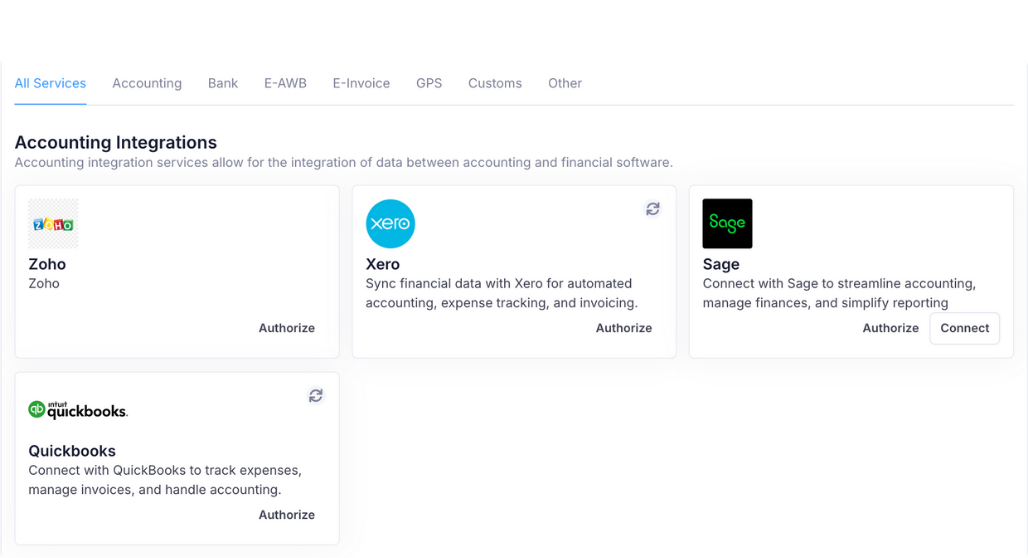This screenshot has height=558, width=1028.
Task: Click the Zoho logo icon
Action: point(53,224)
